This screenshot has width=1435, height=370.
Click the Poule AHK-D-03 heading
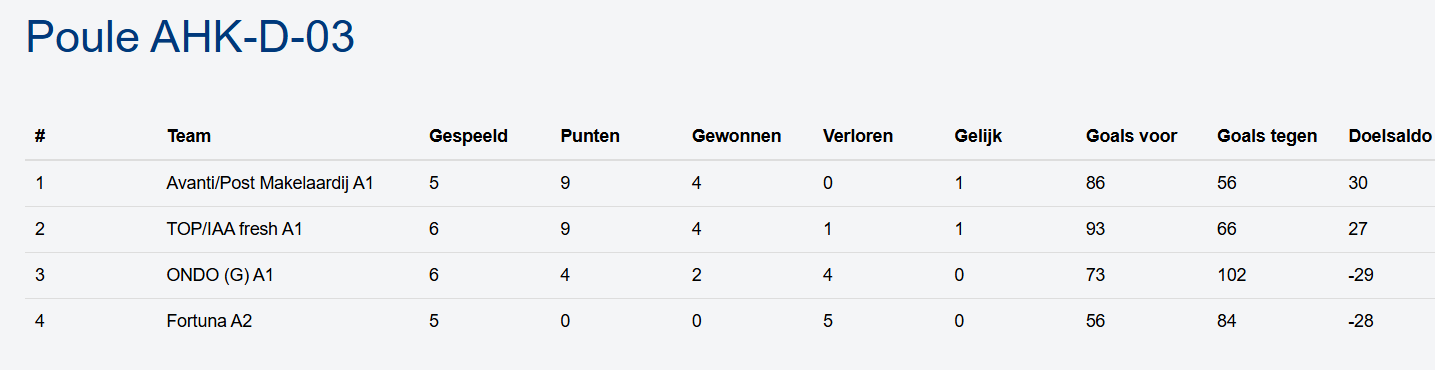(190, 37)
